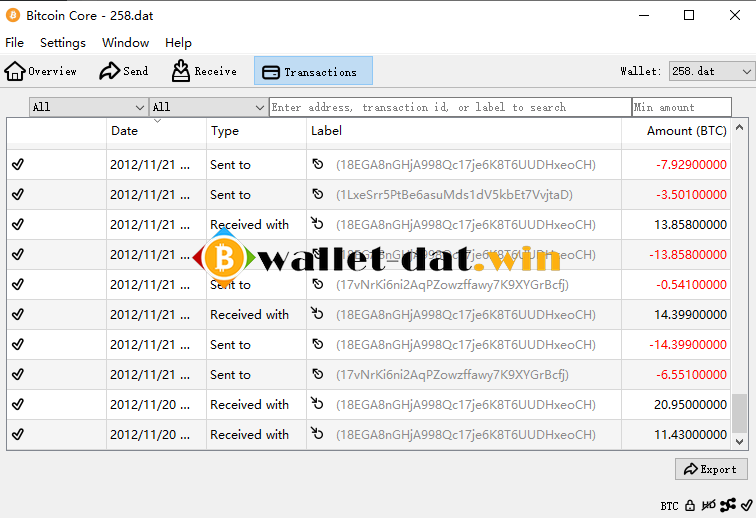756x518 pixels.
Task: Expand the date range All dropdown
Action: (x=88, y=107)
